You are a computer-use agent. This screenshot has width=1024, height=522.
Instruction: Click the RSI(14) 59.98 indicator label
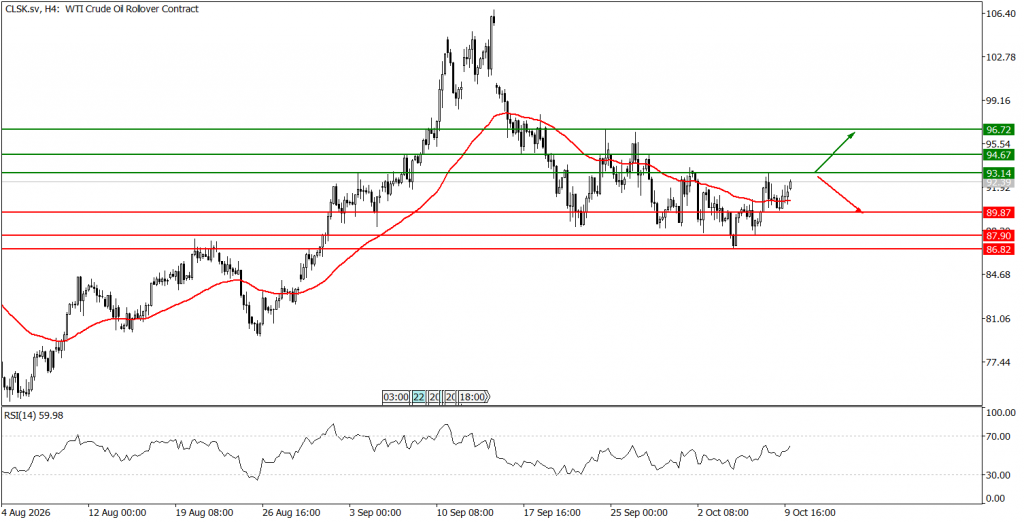point(33,416)
